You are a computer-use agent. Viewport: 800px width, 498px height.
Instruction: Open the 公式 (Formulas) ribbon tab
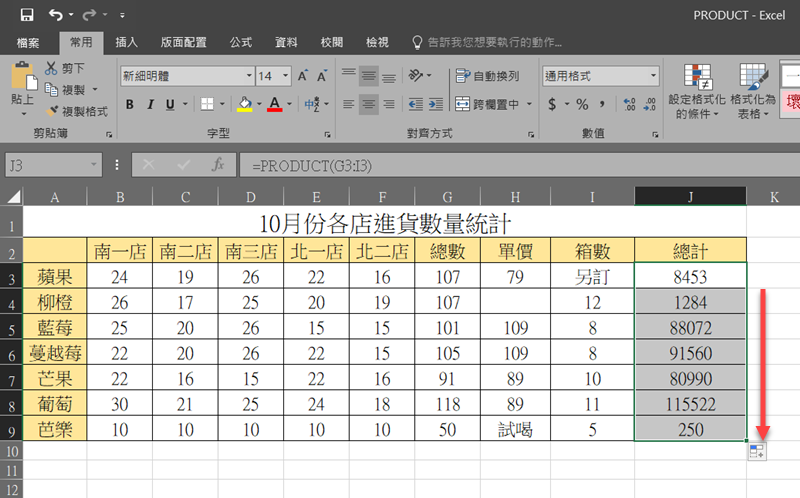point(241,42)
